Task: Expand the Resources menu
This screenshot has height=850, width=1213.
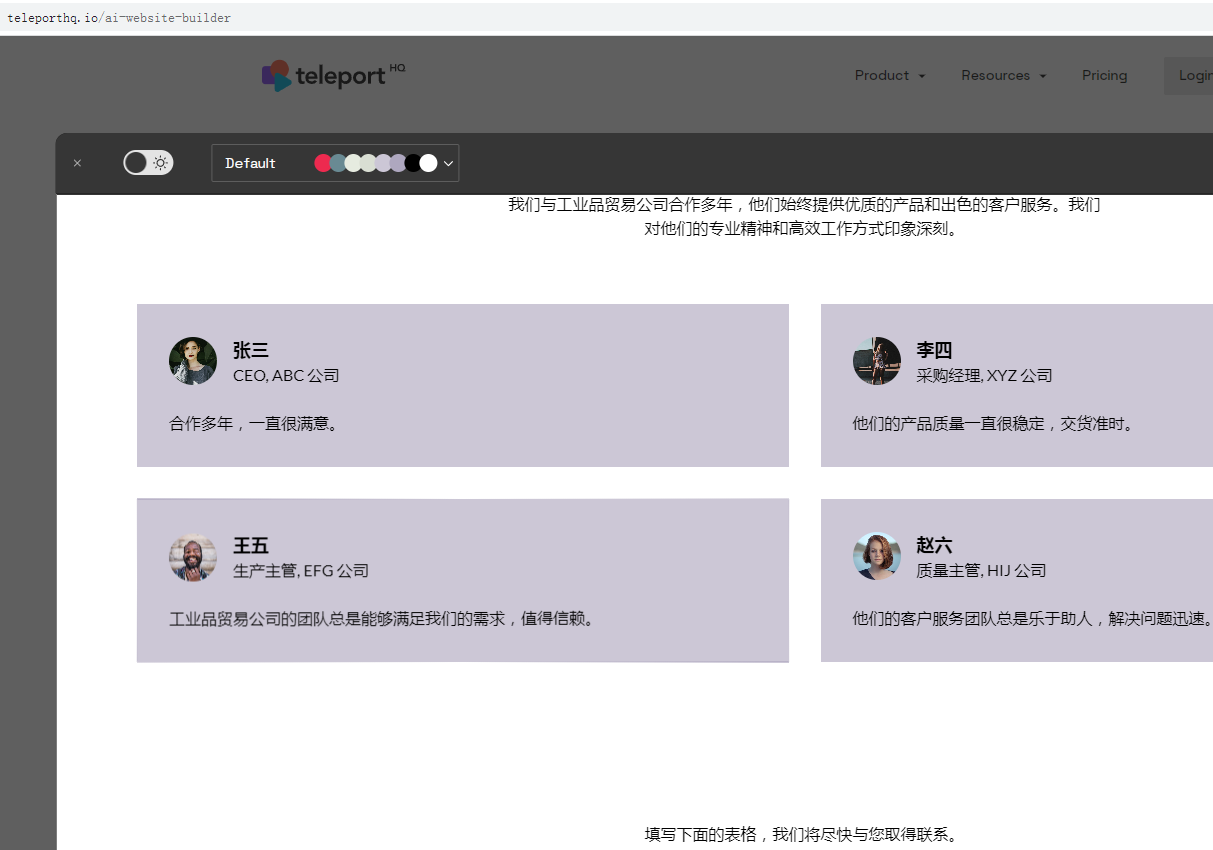Action: click(1003, 76)
